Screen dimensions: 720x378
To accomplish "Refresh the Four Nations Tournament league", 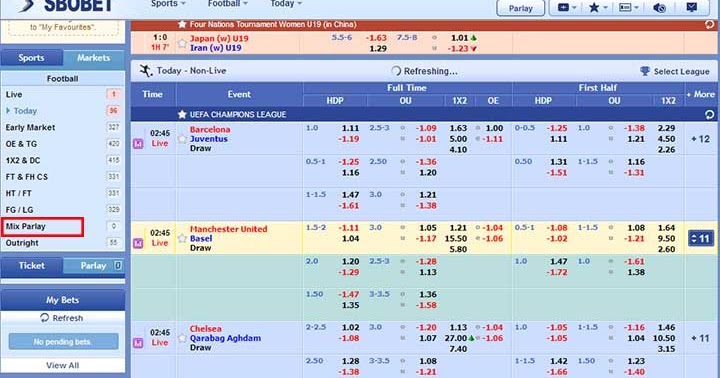I will pos(709,25).
